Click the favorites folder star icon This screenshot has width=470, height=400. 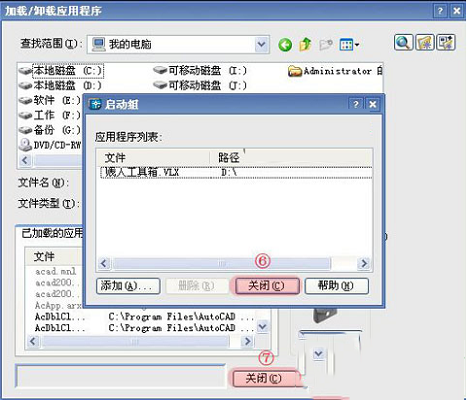(425, 42)
